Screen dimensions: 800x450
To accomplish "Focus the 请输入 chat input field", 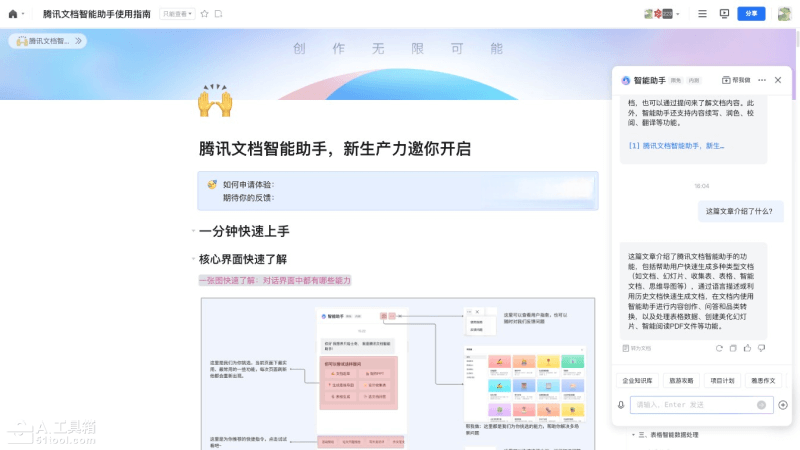I will point(690,405).
